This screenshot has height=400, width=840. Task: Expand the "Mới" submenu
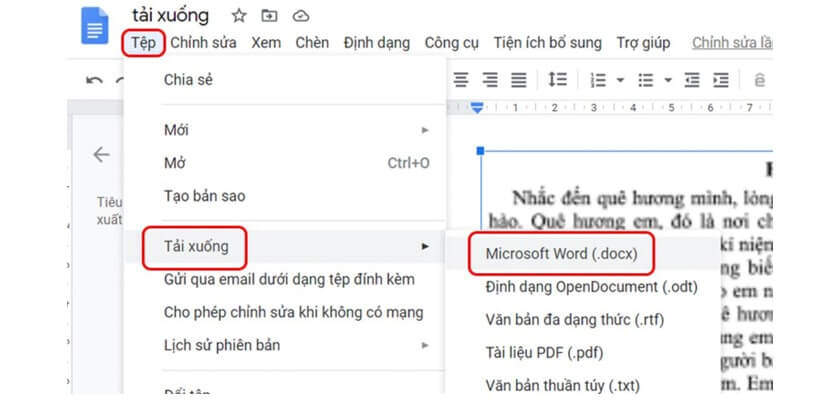coord(425,130)
